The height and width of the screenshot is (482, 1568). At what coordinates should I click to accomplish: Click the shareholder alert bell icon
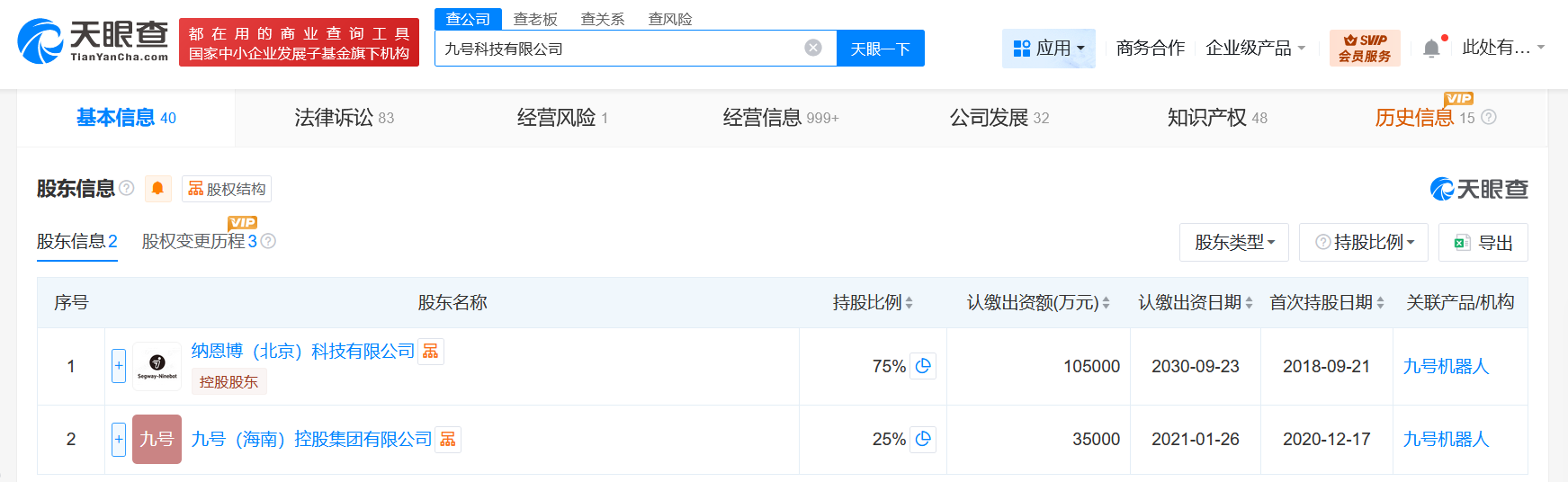point(157,189)
